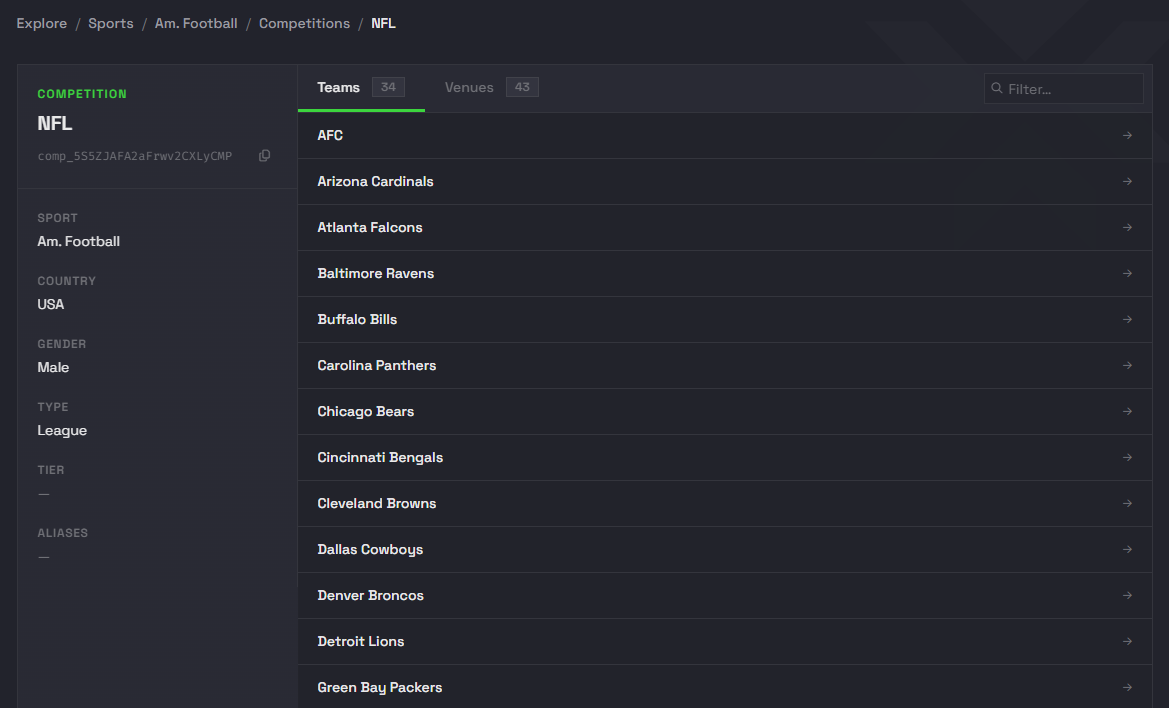1169x708 pixels.
Task: Open the Baltimore Ravens team
Action: [x=725, y=274]
